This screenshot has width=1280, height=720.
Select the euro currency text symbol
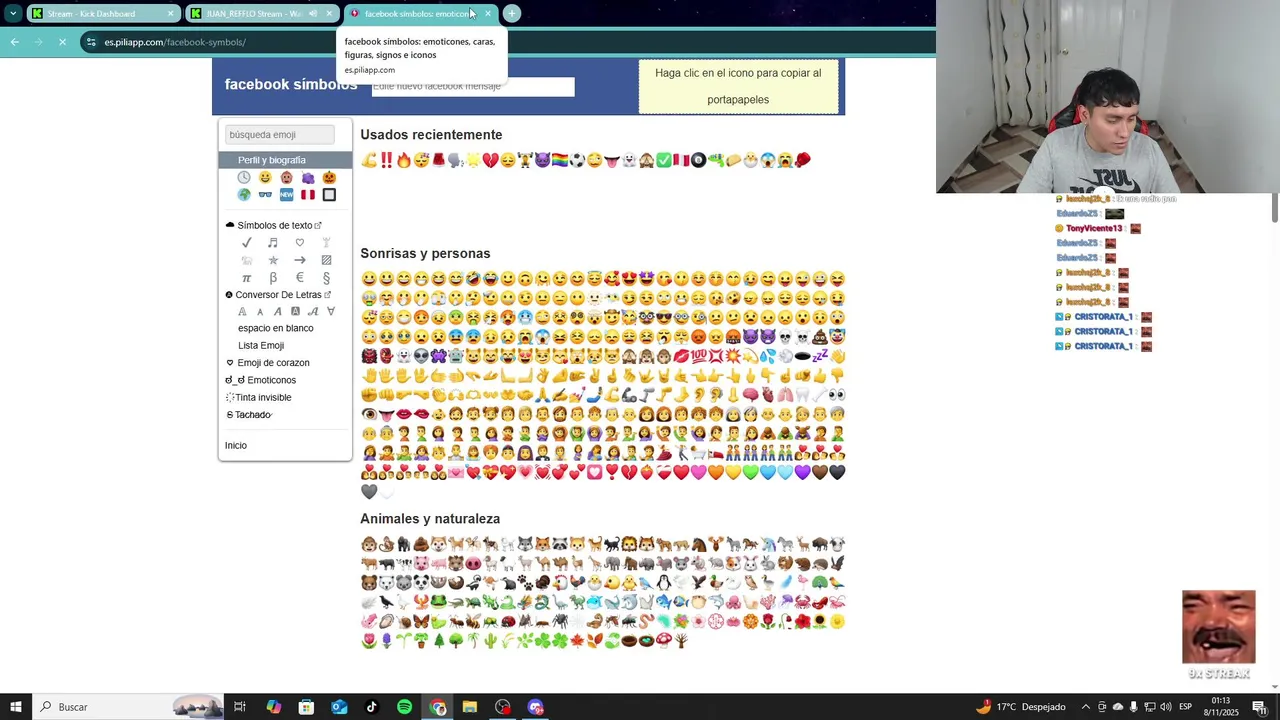point(299,278)
